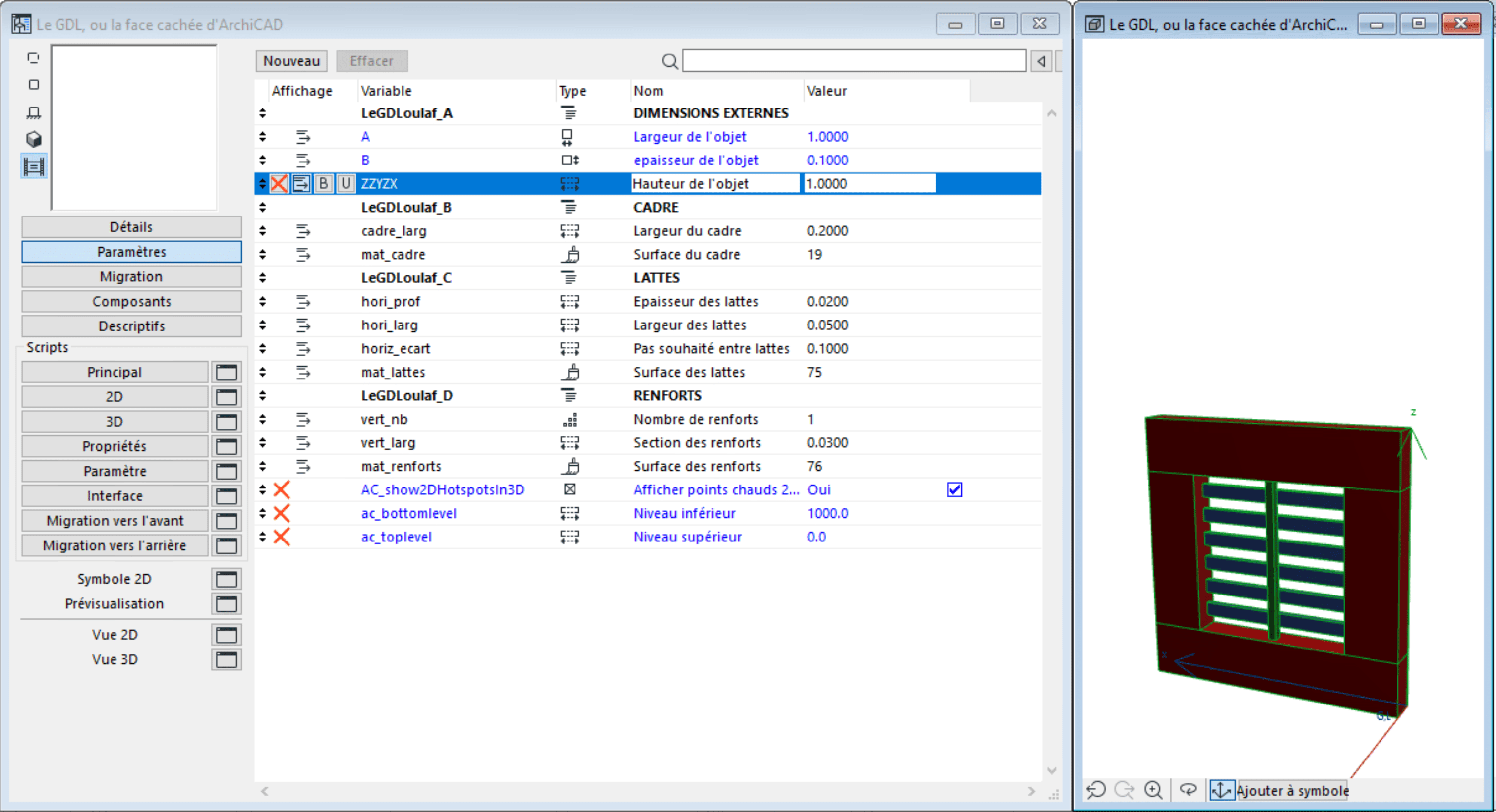Open the Paramètres section
Screen dimensions: 1496x812
[x=131, y=252]
